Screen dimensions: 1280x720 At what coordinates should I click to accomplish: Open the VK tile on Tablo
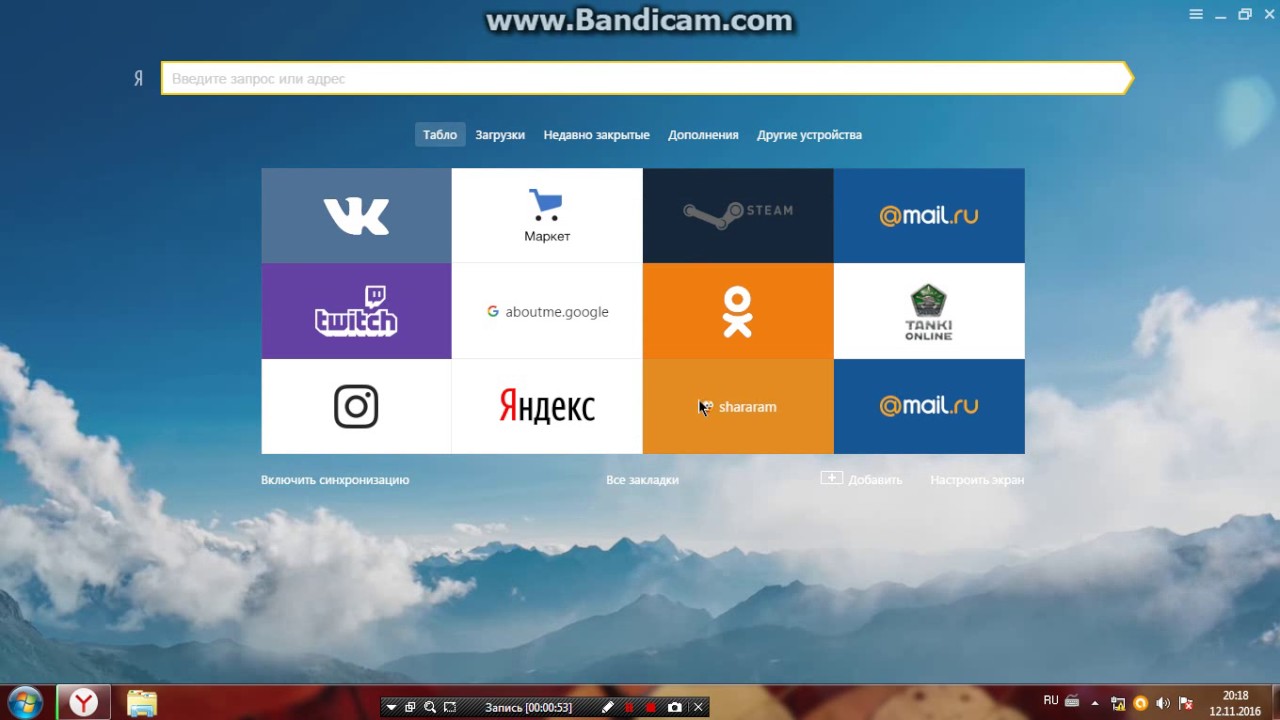tap(356, 215)
